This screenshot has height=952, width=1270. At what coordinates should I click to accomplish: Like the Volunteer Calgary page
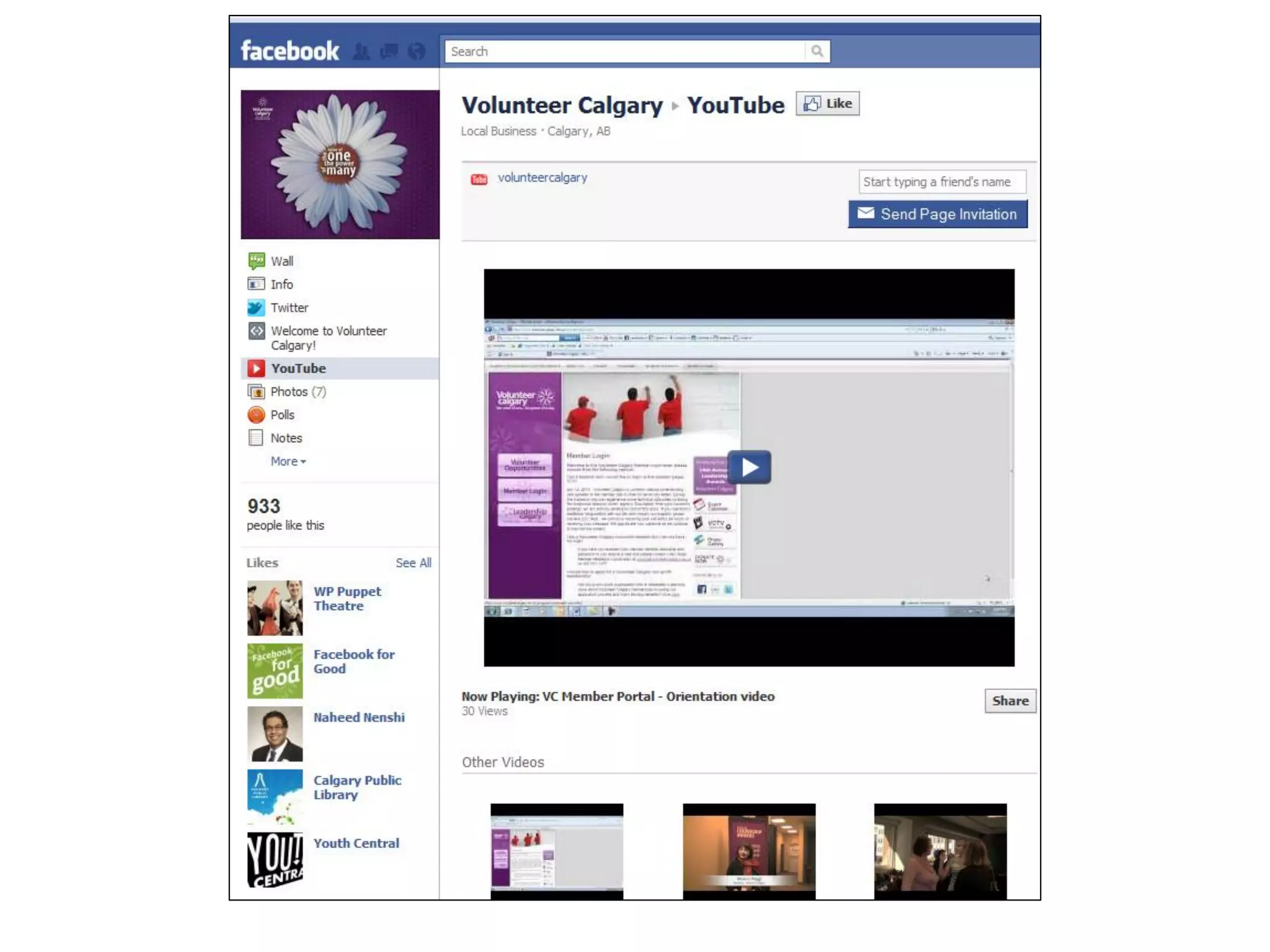(x=827, y=104)
